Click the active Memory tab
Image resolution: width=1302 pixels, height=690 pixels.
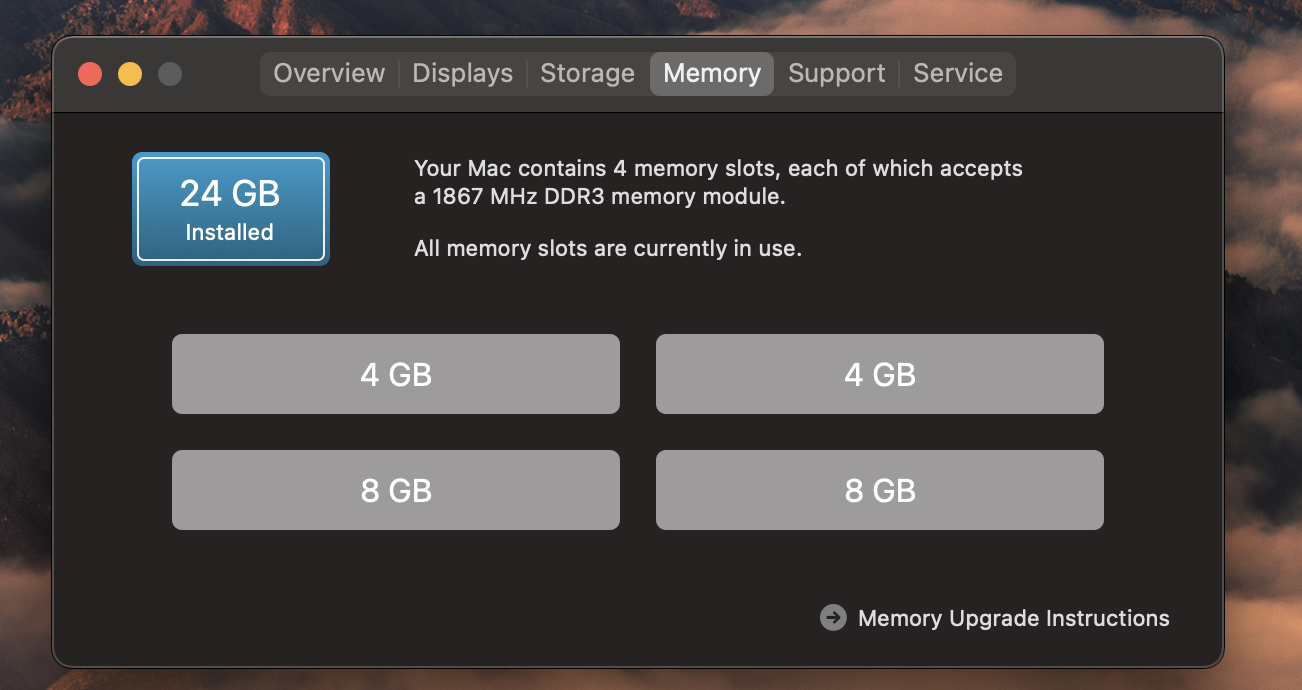click(x=712, y=74)
